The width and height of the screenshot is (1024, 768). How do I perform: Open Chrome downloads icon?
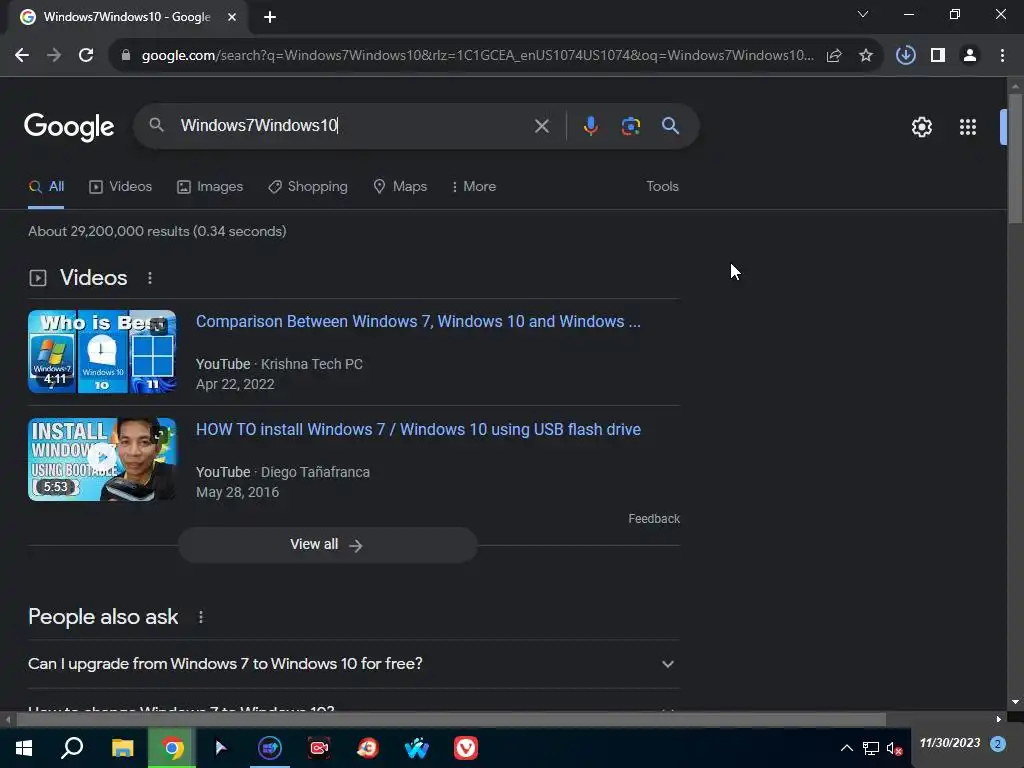tap(906, 56)
